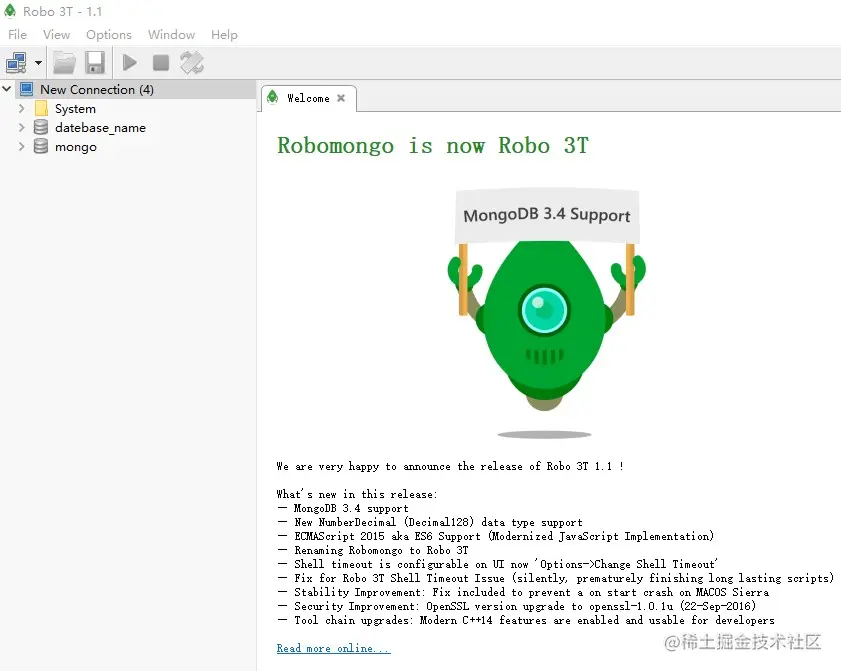This screenshot has height=671, width=841.
Task: Click the Robo 3T title bar logo
Action: pos(10,11)
